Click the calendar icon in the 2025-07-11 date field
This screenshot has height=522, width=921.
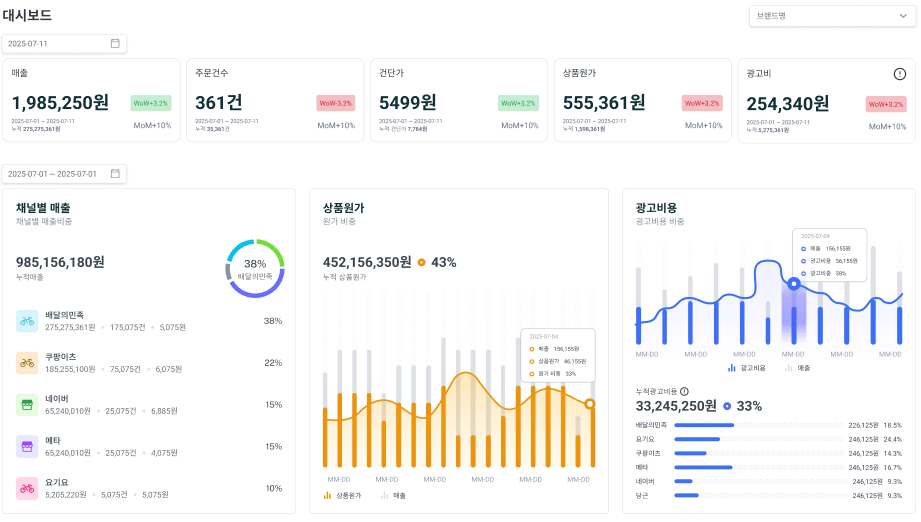click(115, 44)
